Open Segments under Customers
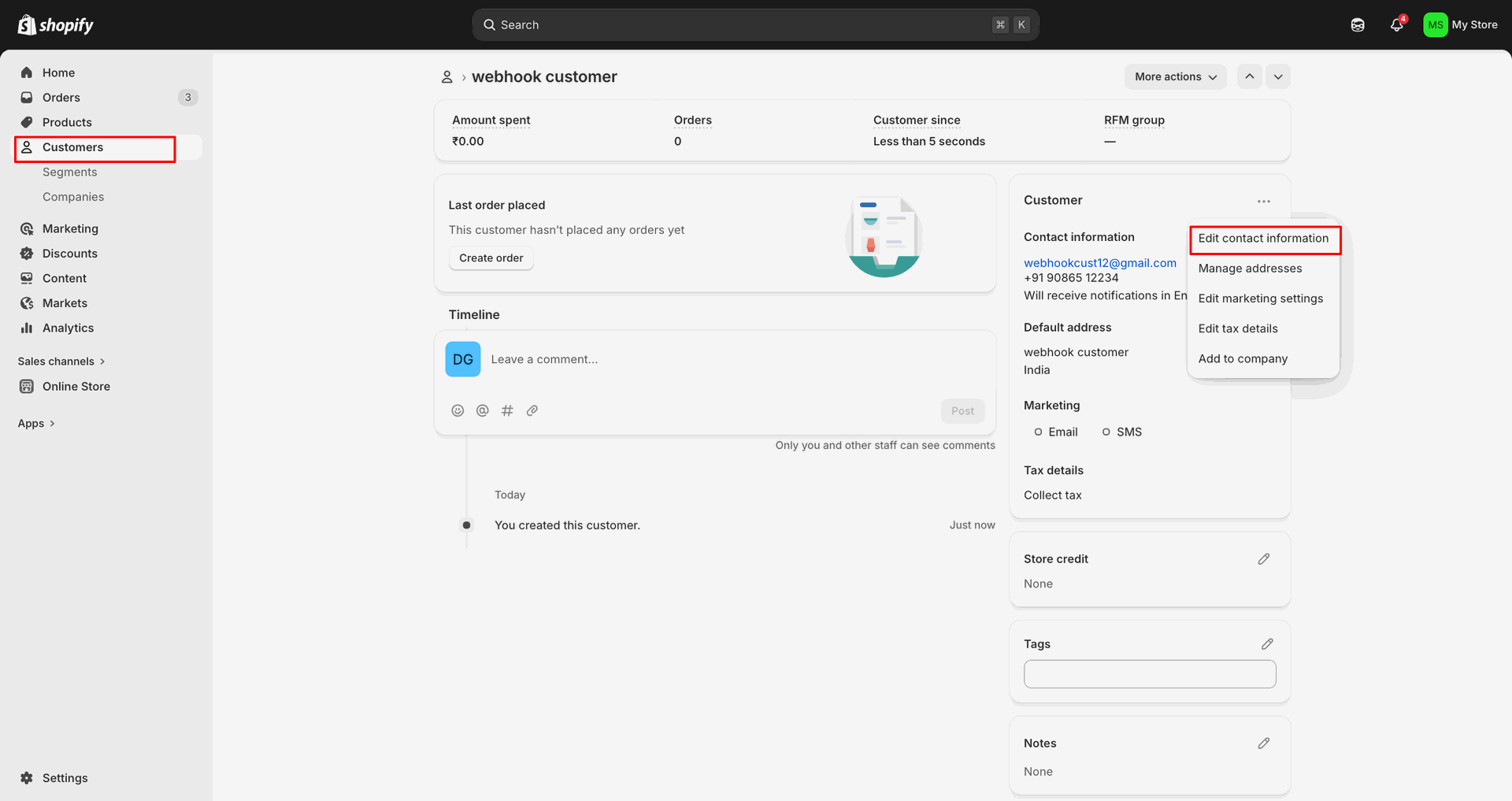This screenshot has width=1512, height=801. click(70, 172)
